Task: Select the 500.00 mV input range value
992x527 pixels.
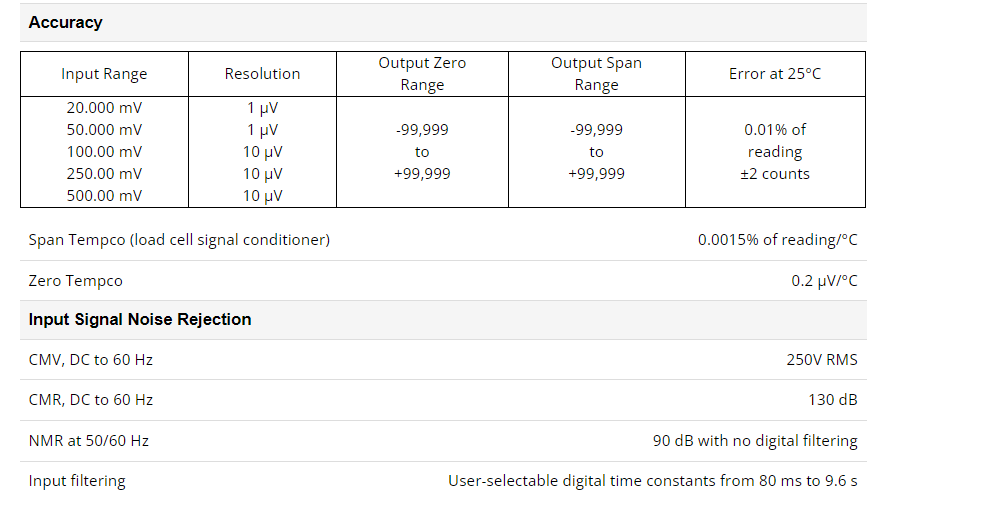Action: [104, 196]
